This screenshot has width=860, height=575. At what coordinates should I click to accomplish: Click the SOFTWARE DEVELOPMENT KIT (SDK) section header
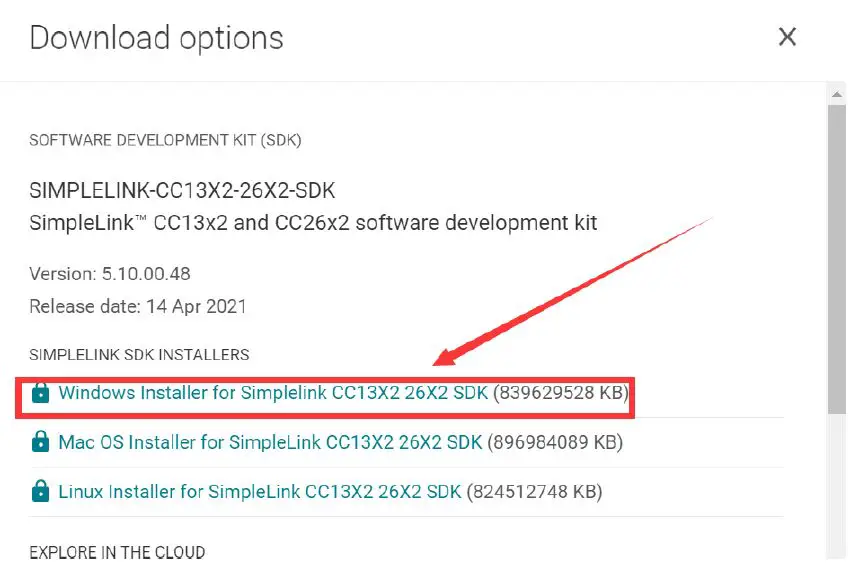point(165,140)
